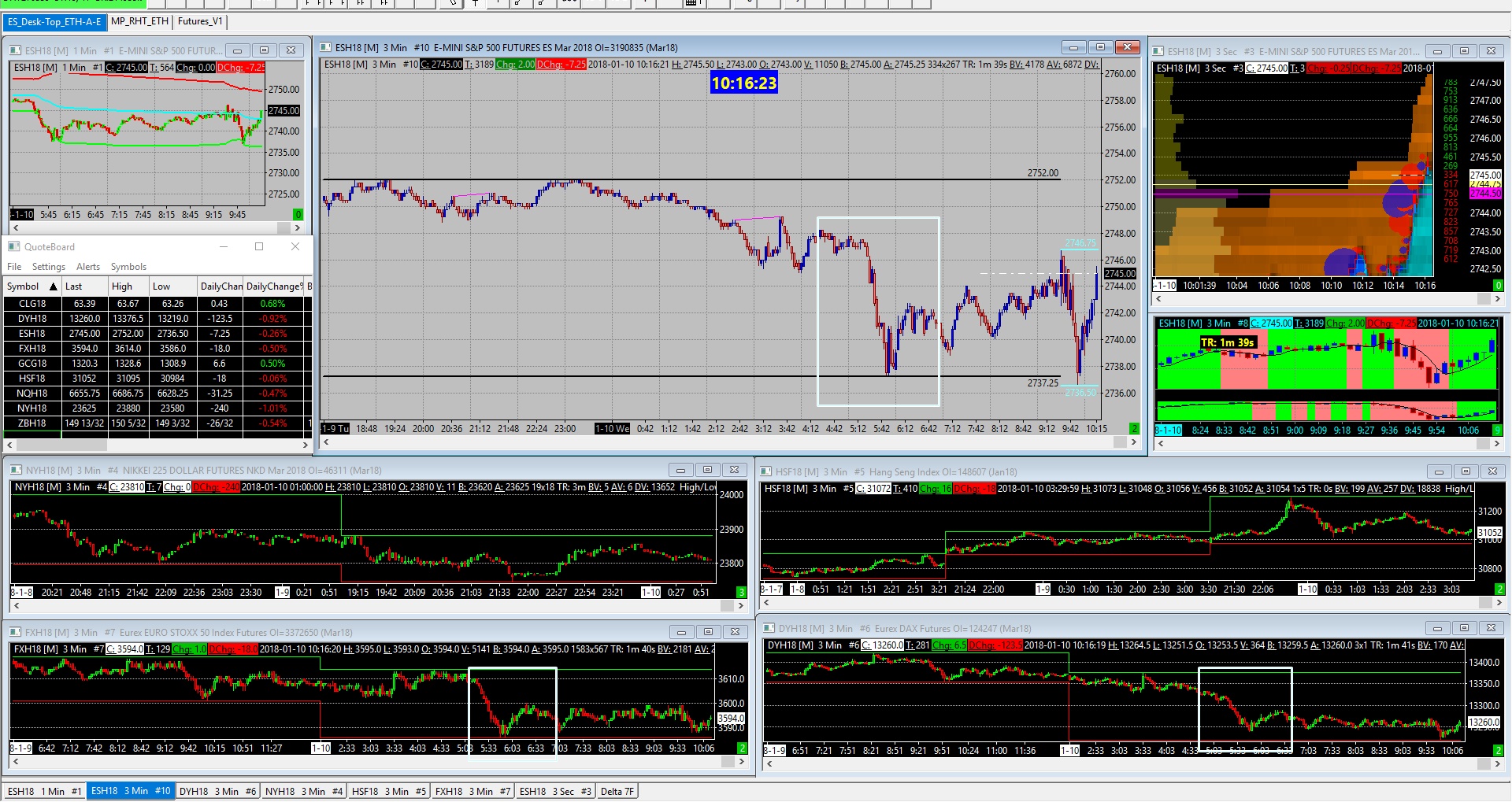Screen dimensions: 1512x802
Task: Click the green 'Chg: 2.00' field in ESH18 #10 header
Action: click(x=515, y=65)
